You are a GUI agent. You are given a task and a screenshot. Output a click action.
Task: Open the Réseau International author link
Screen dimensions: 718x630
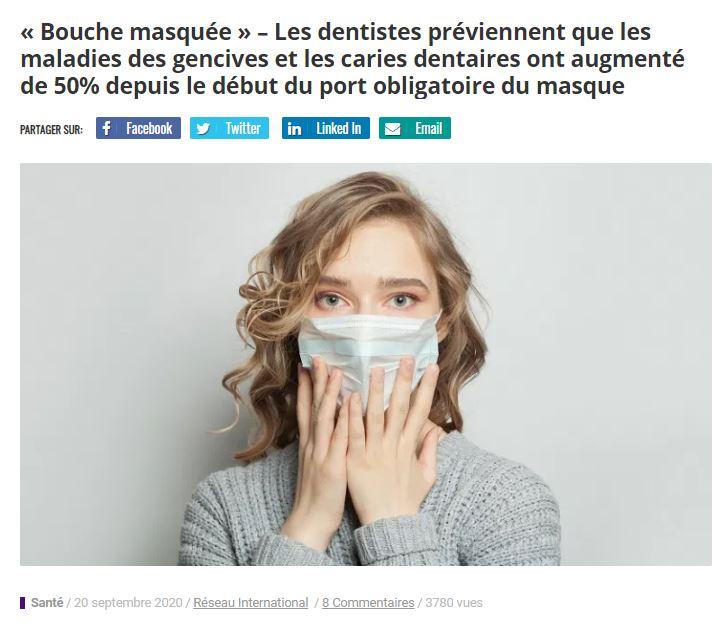250,603
